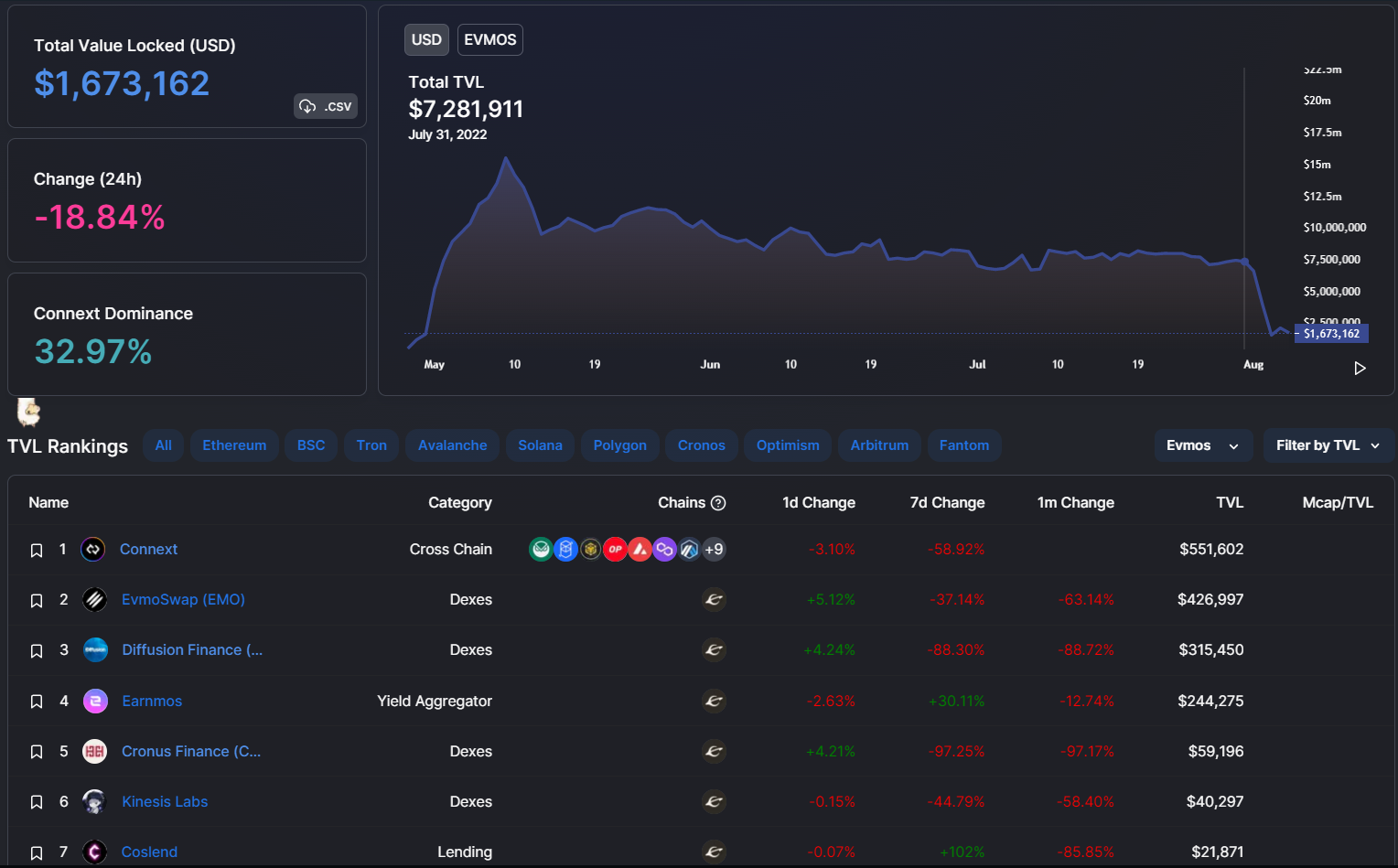This screenshot has height=868, width=1398.
Task: Switch chart denomination to USD
Action: click(x=426, y=39)
